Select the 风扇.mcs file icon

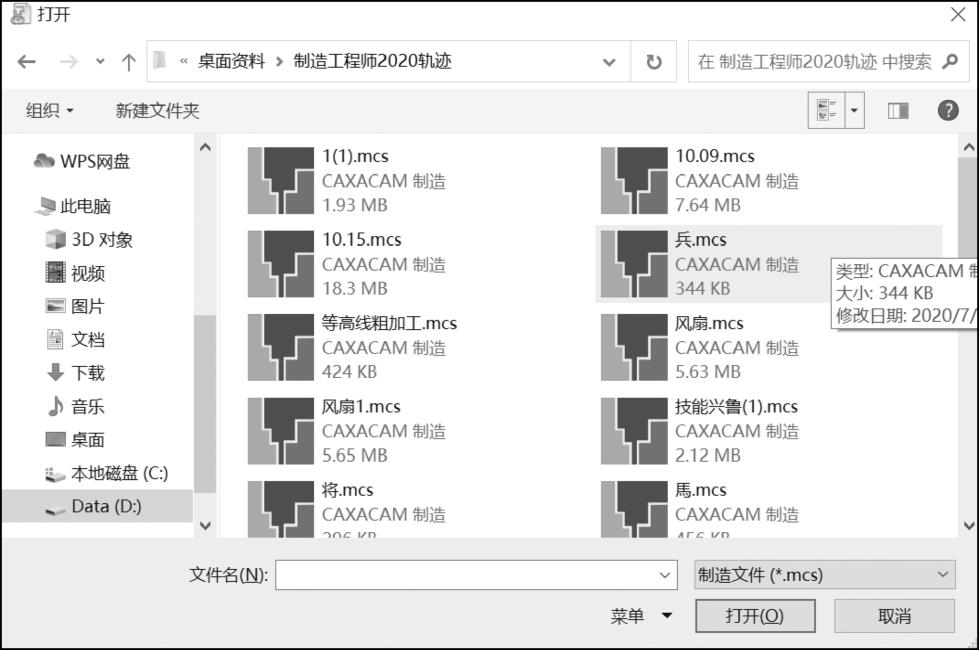(634, 347)
